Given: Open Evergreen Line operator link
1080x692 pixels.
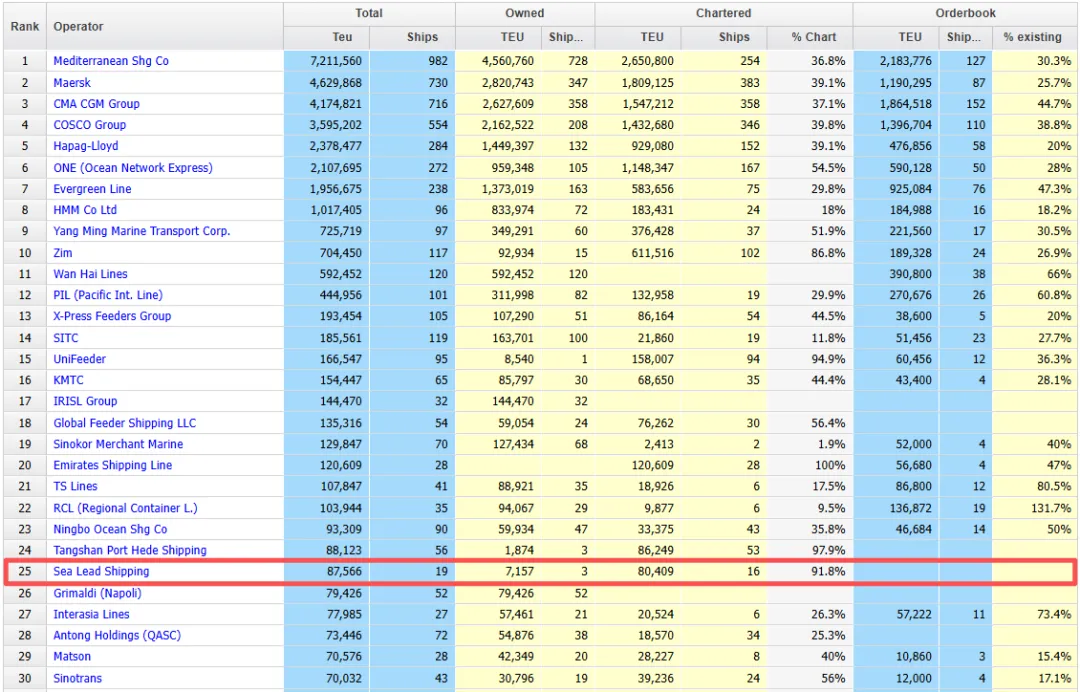Looking at the screenshot, I should [92, 189].
